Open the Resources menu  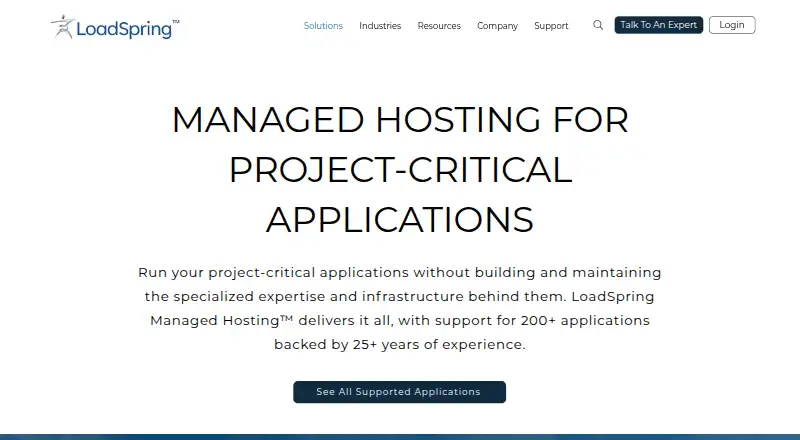pos(439,26)
